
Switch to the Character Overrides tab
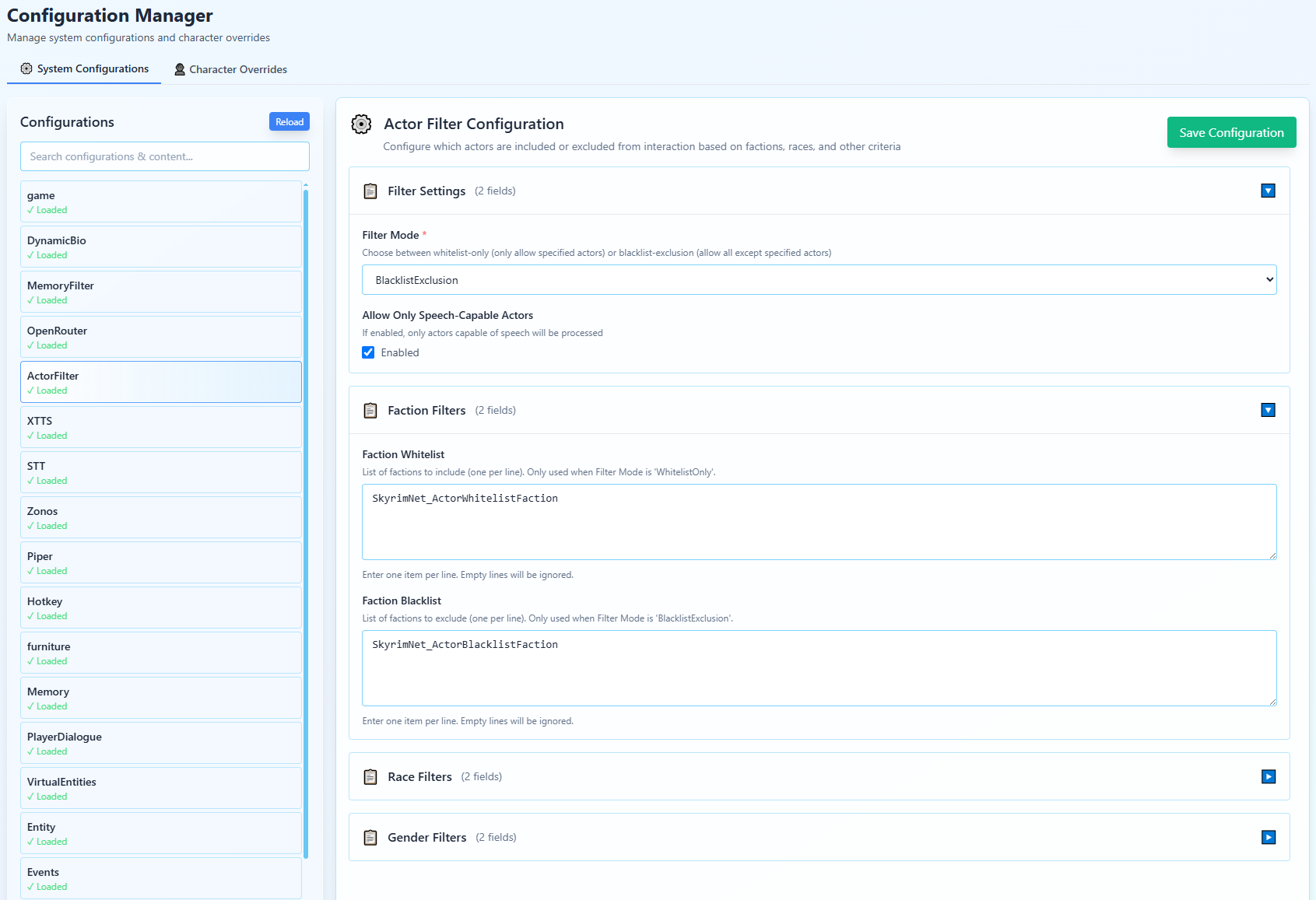[x=230, y=69]
